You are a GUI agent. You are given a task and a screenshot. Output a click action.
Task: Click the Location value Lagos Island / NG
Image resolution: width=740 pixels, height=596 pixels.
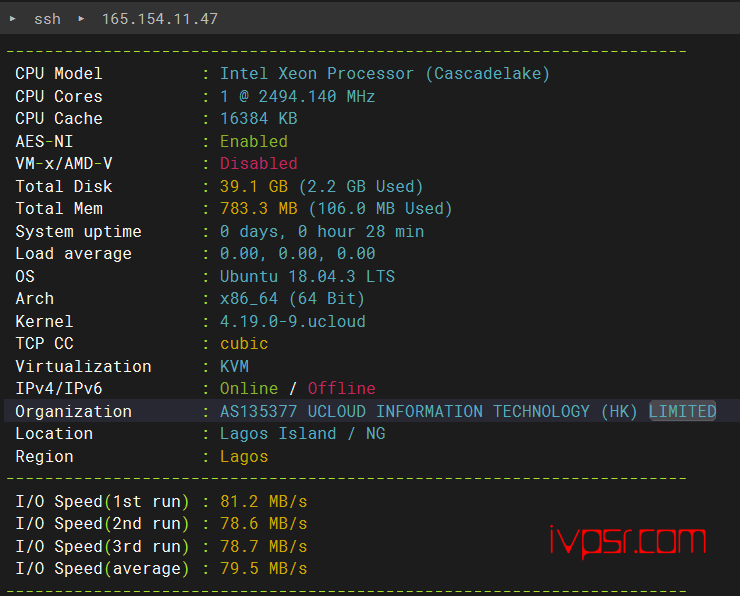[303, 434]
